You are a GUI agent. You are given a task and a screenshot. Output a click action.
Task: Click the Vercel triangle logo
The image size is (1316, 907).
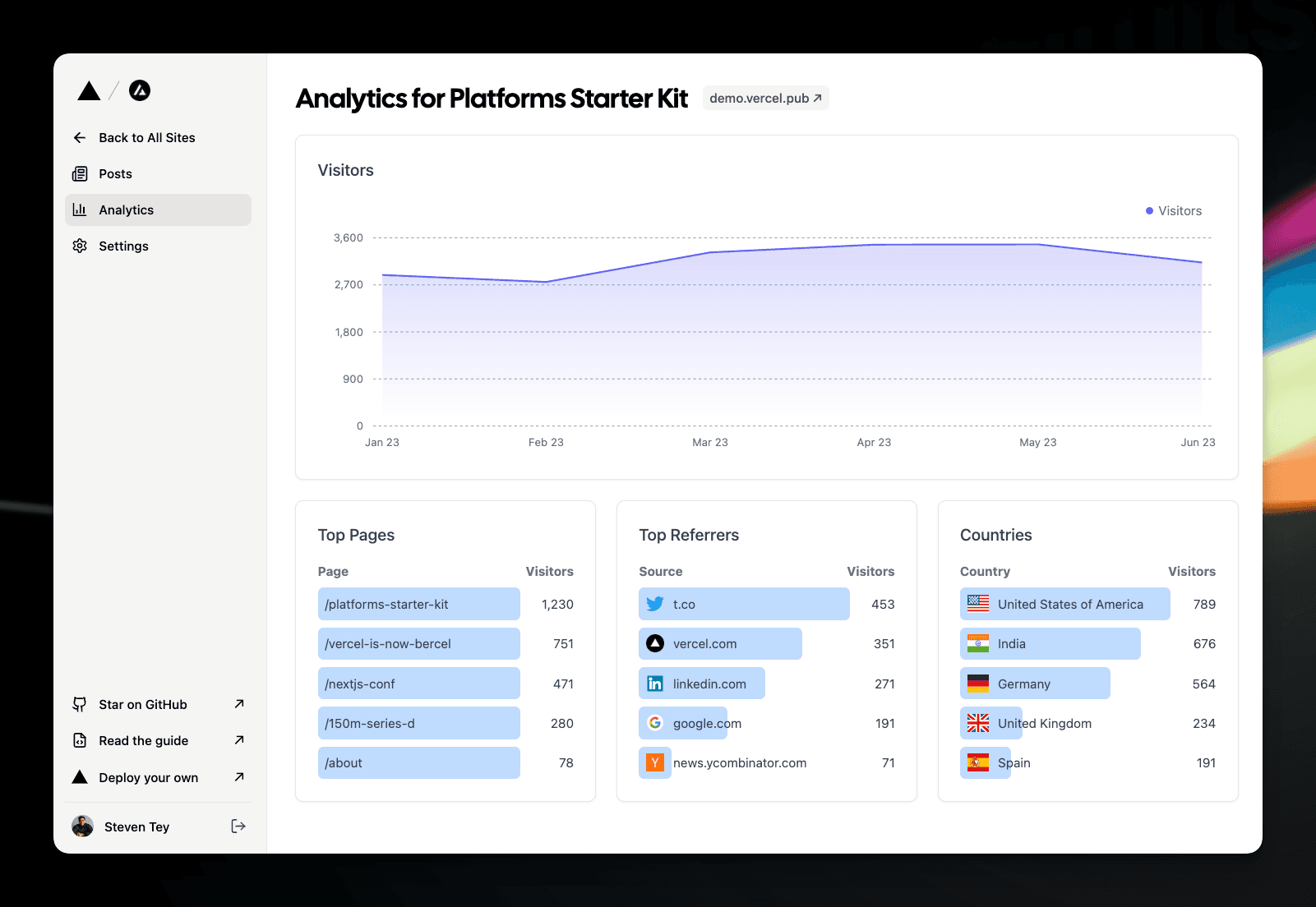[x=89, y=91]
